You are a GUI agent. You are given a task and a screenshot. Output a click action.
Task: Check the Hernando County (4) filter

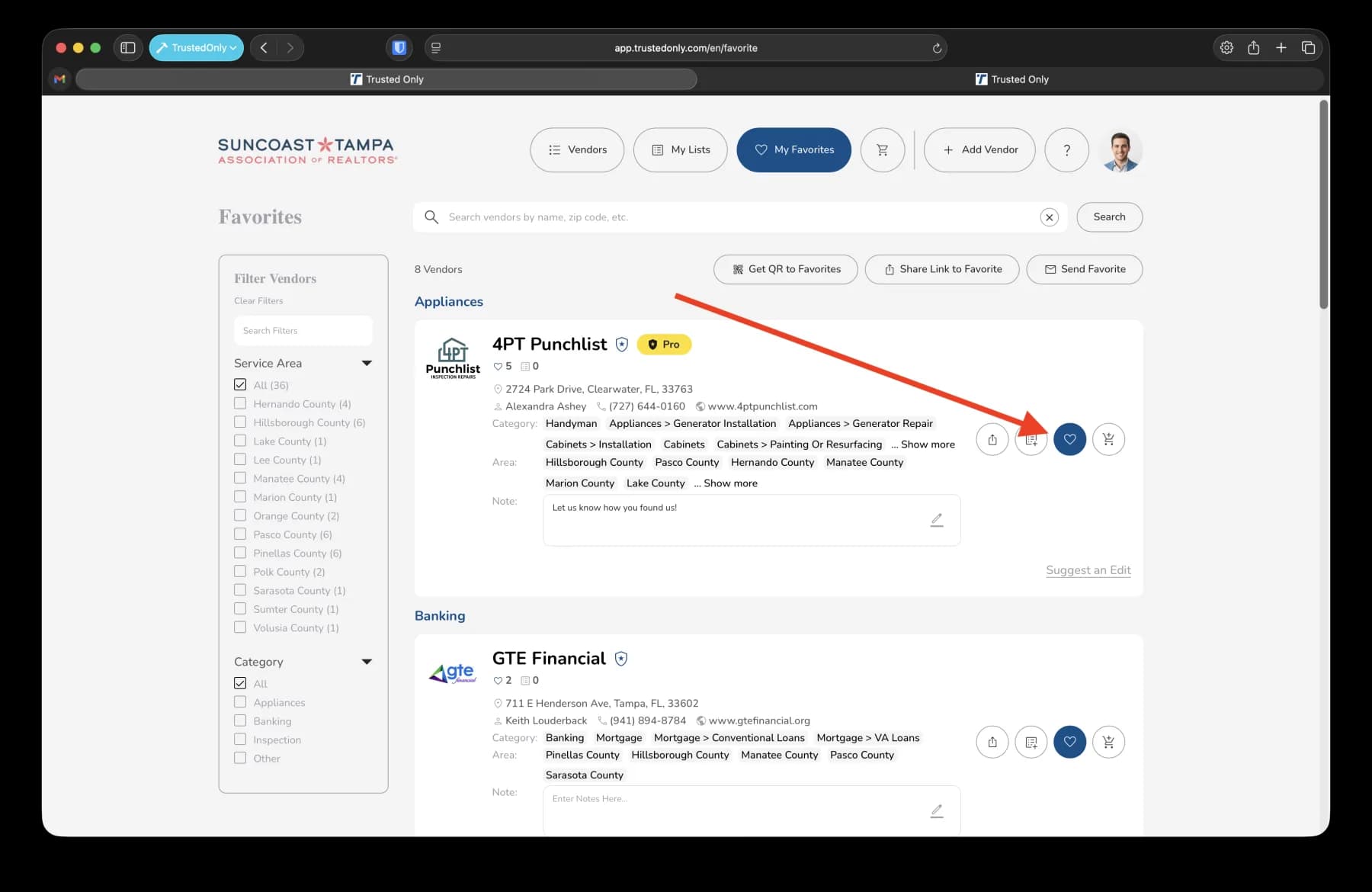[x=240, y=403]
